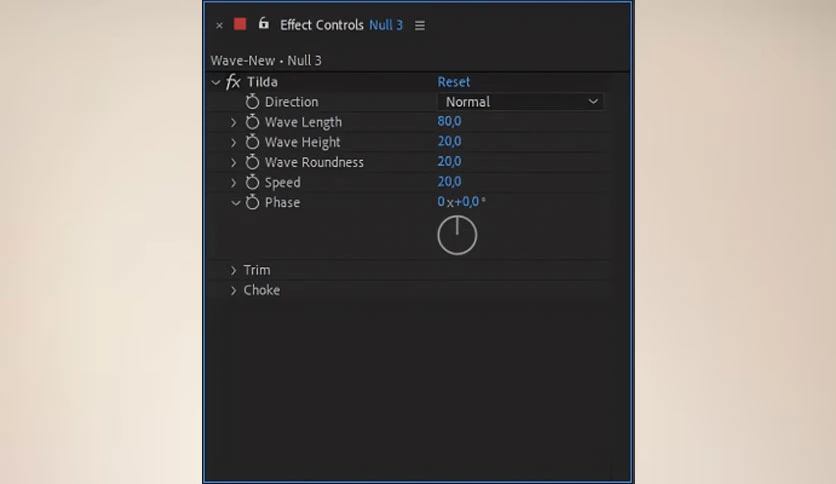This screenshot has width=836, height=484.
Task: Reset the Tilda effect
Action: click(x=454, y=82)
